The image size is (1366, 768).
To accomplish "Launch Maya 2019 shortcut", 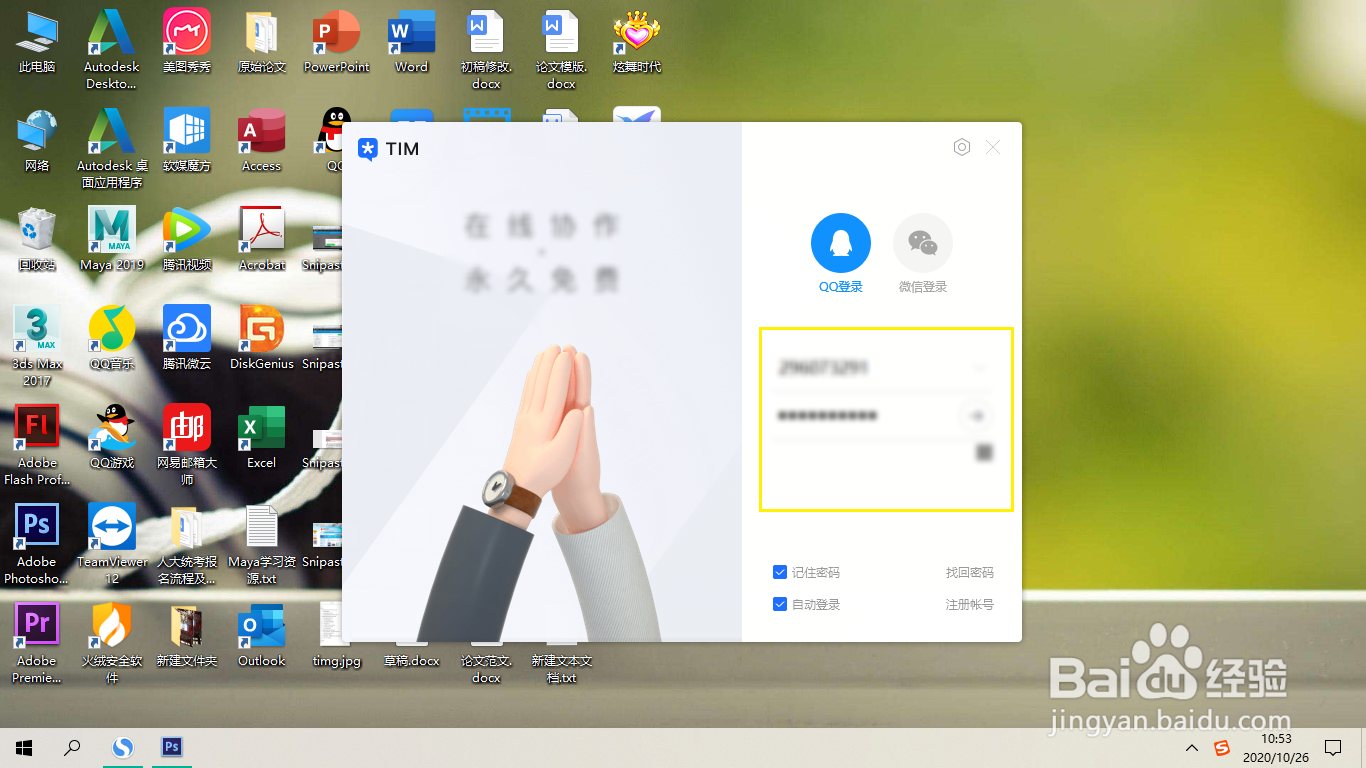I will point(112,240).
